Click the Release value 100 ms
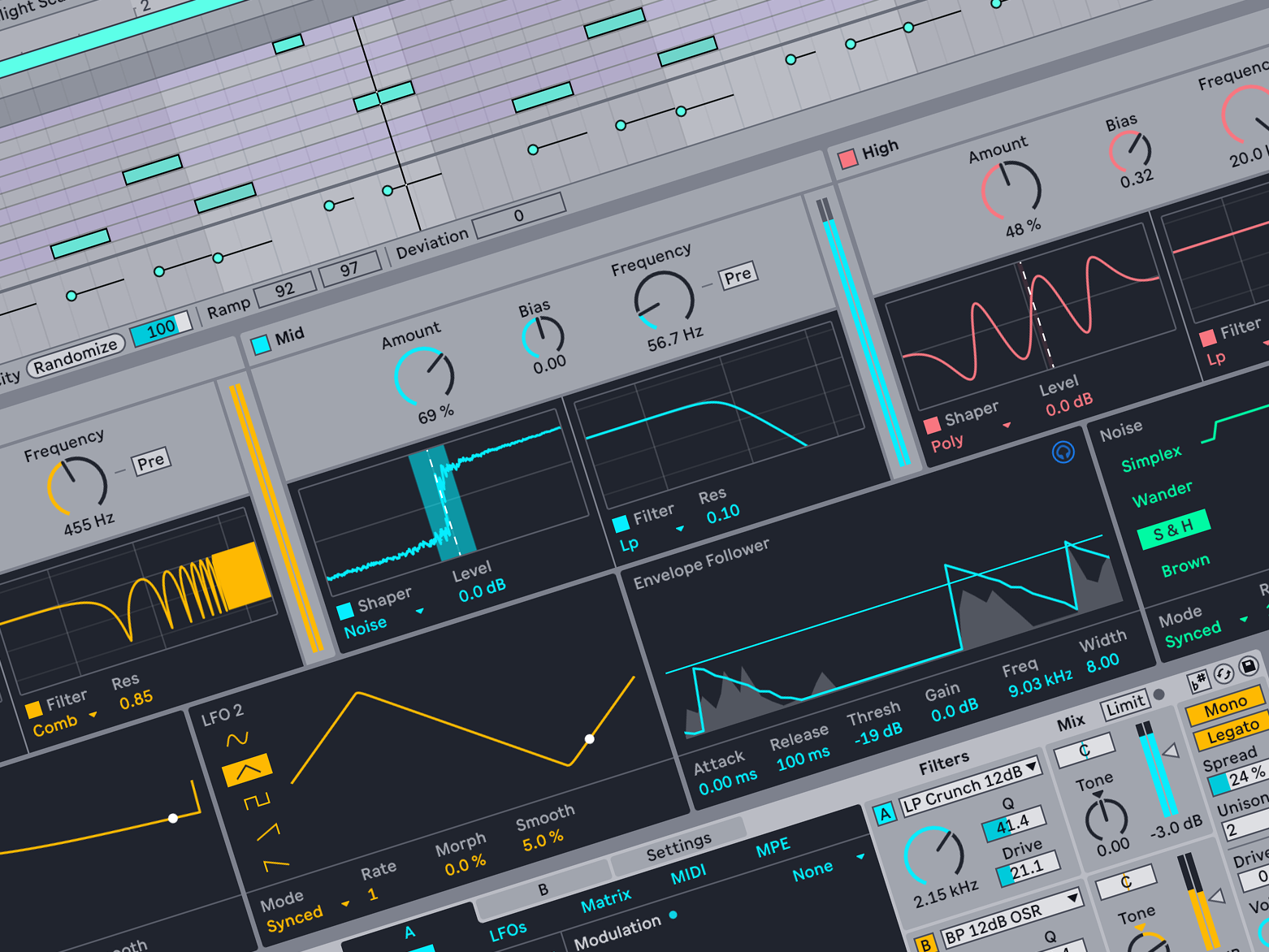Image resolution: width=1269 pixels, height=952 pixels. point(803,759)
